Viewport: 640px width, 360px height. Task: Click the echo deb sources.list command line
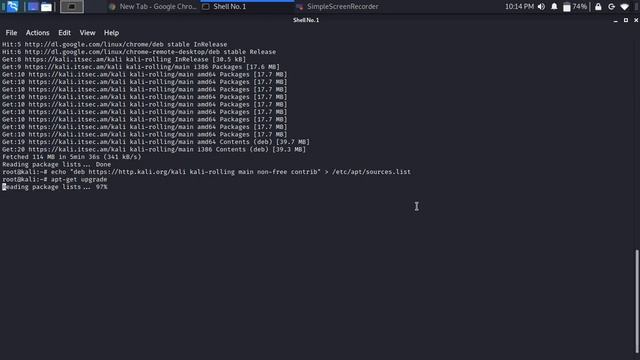[207, 172]
